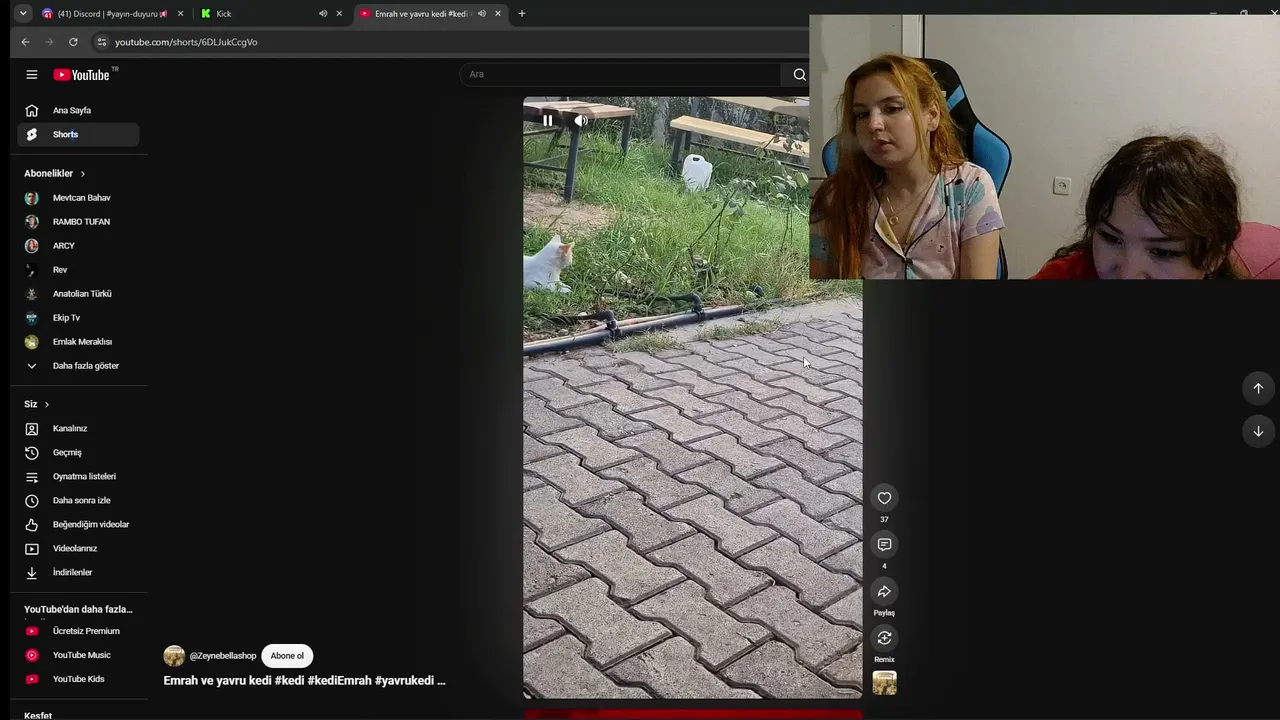Close the Kick tab
This screenshot has width=1280, height=720.
(339, 14)
